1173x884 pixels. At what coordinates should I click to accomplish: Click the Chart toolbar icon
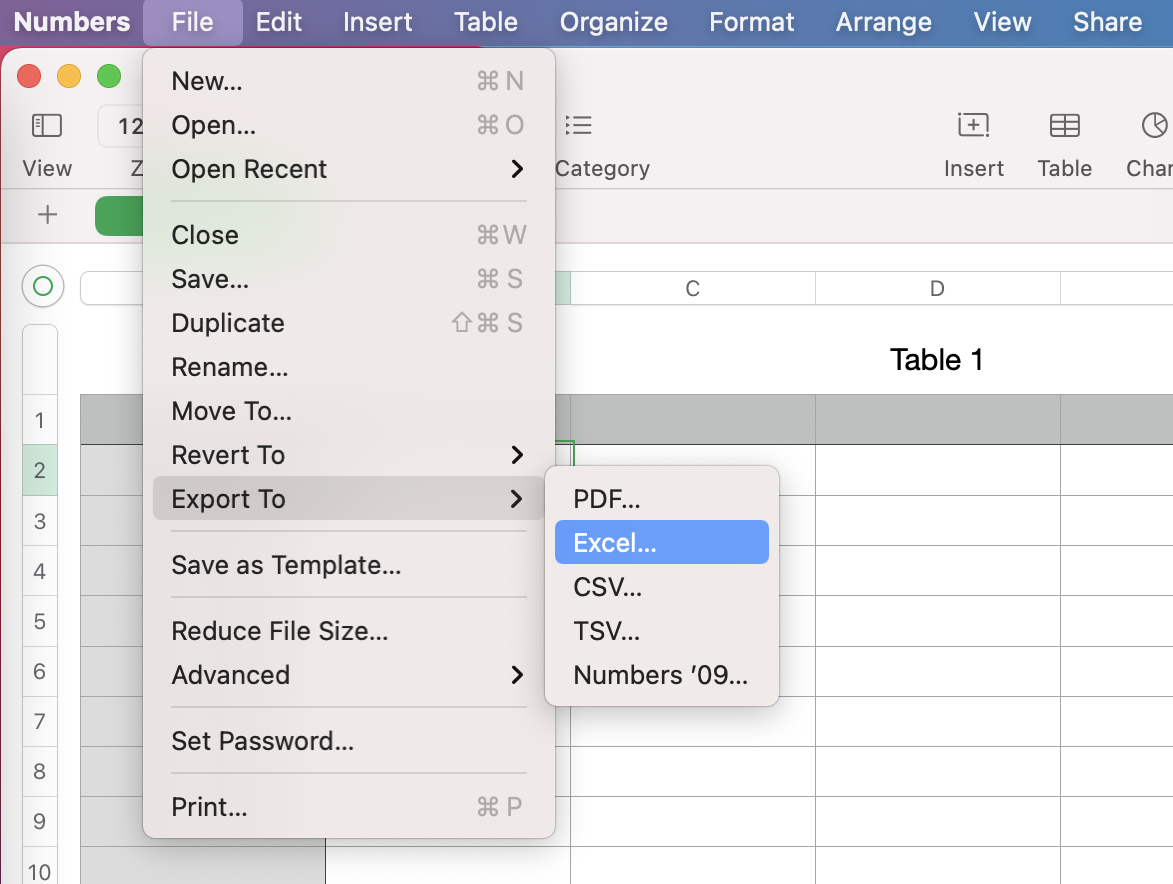click(x=1154, y=125)
